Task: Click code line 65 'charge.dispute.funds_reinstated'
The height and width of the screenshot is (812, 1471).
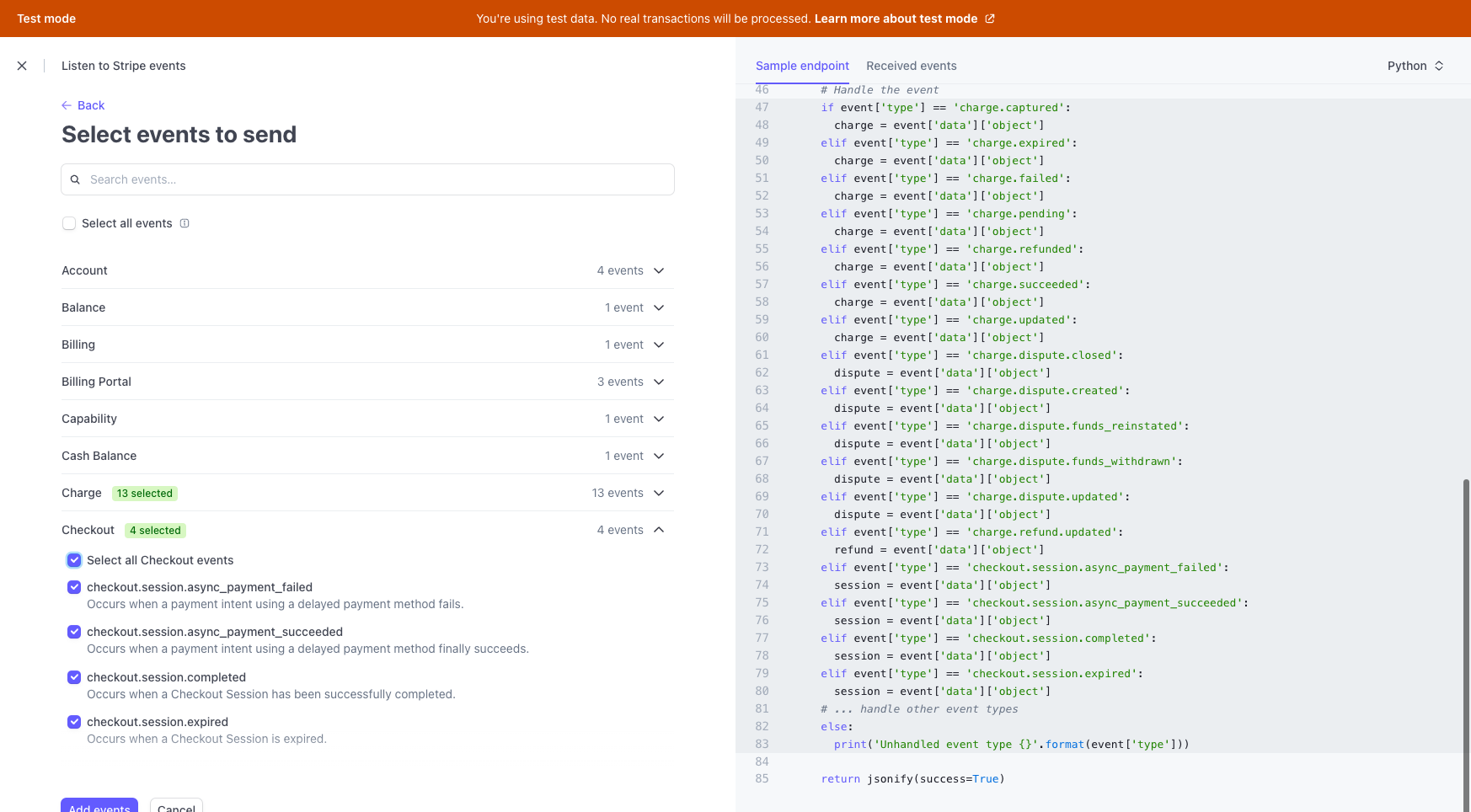Action: click(1005, 426)
